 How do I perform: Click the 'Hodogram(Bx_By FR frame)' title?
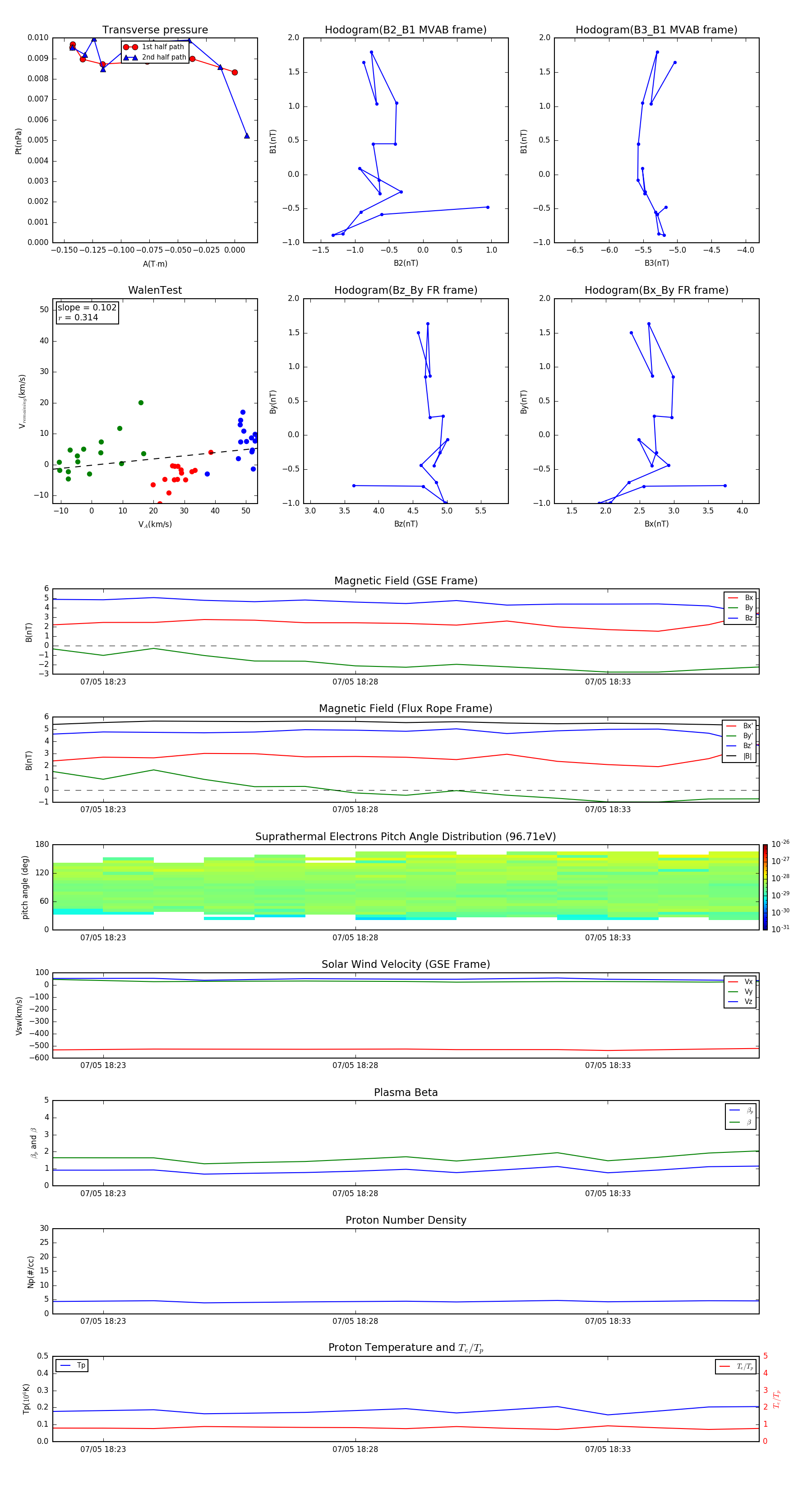[656, 290]
